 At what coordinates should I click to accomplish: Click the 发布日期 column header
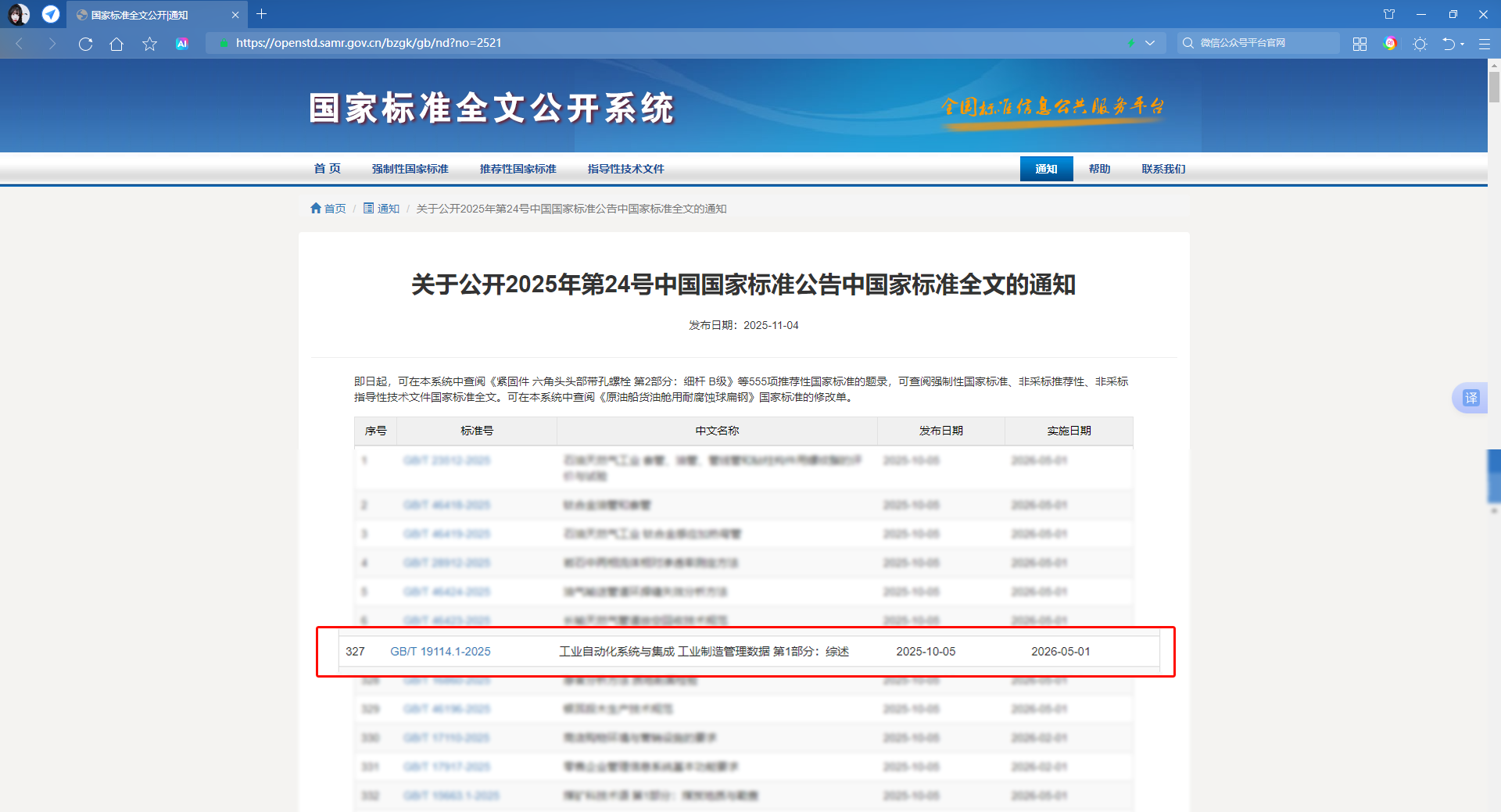941,431
